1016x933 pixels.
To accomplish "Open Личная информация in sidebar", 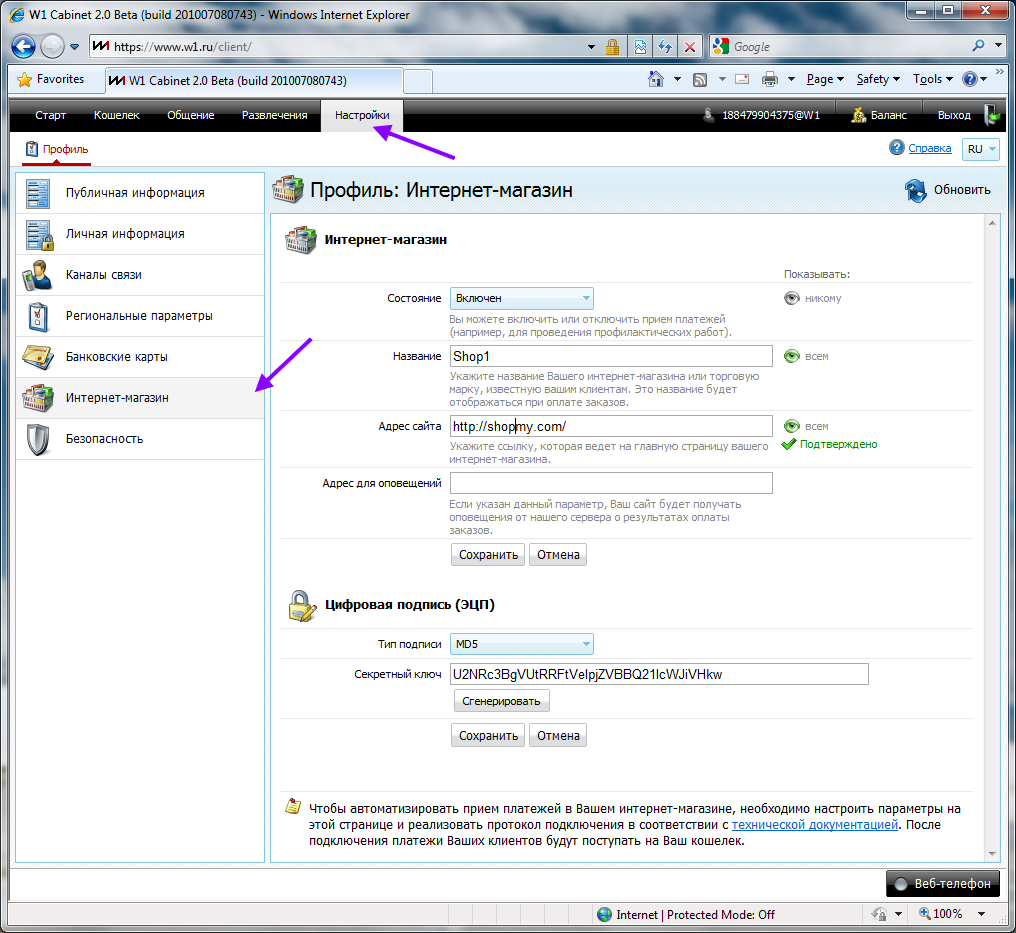I will (140, 234).
